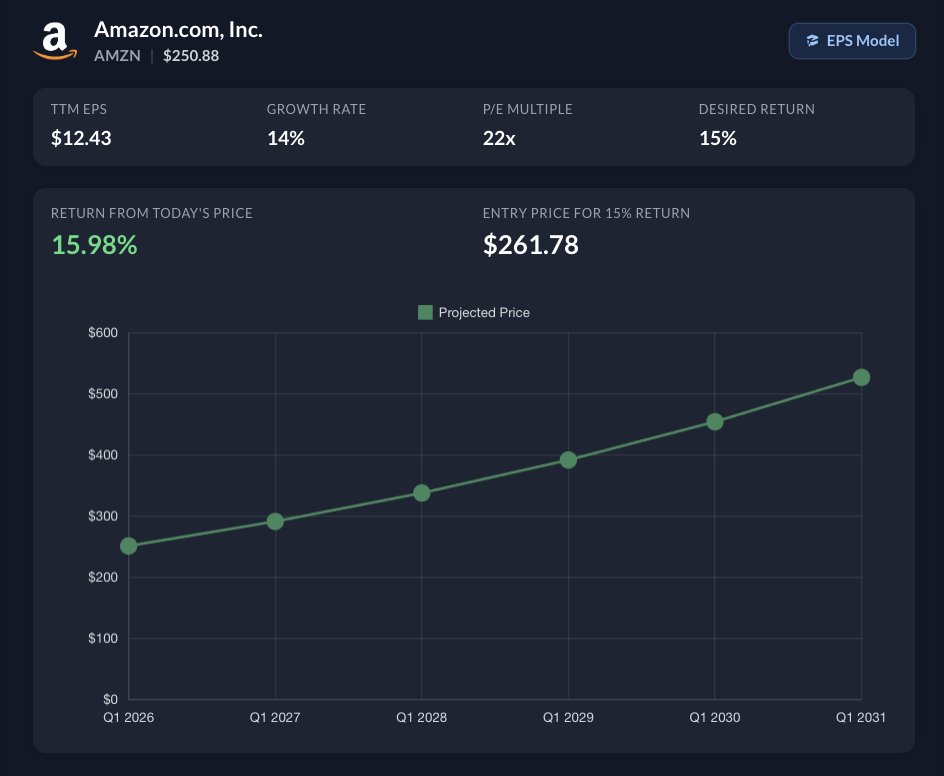Image resolution: width=944 pixels, height=776 pixels.
Task: Click the stack icon in EPS Model button
Action: point(812,41)
